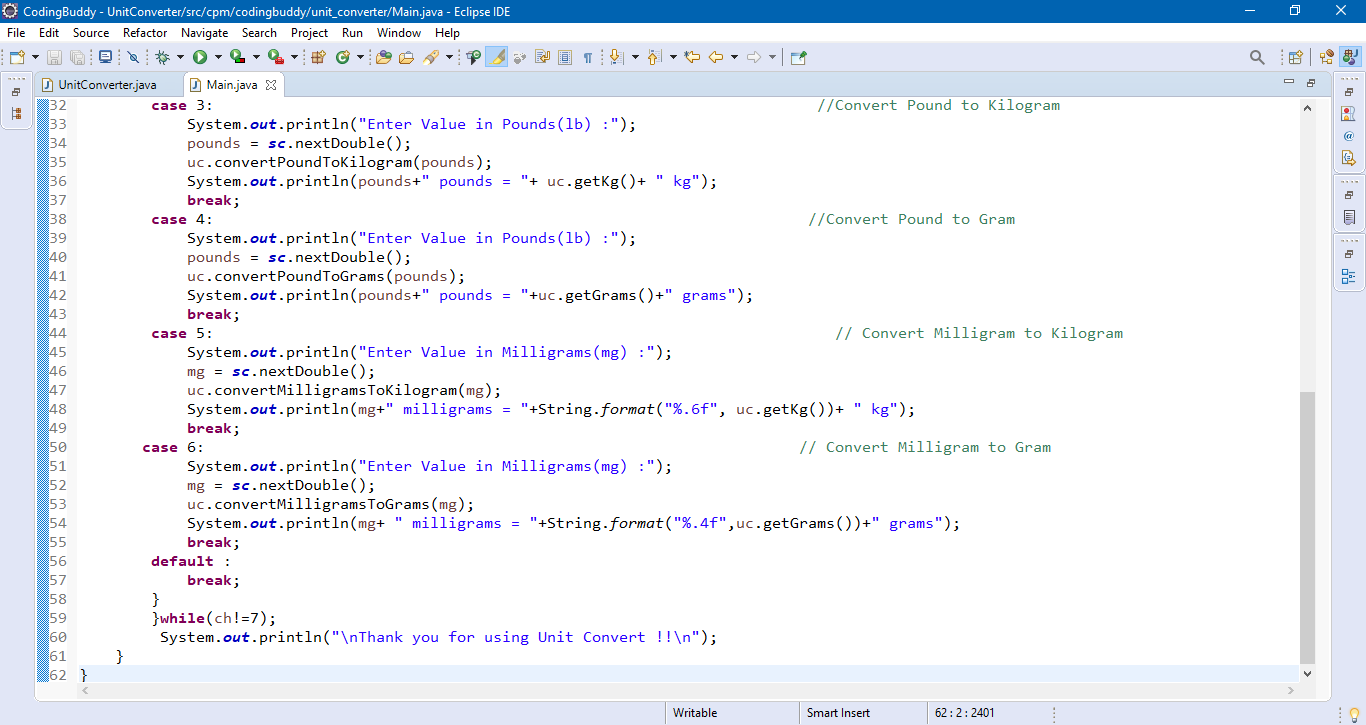The image size is (1366, 725).
Task: Start debugging with the Debug bug icon
Action: [x=164, y=57]
